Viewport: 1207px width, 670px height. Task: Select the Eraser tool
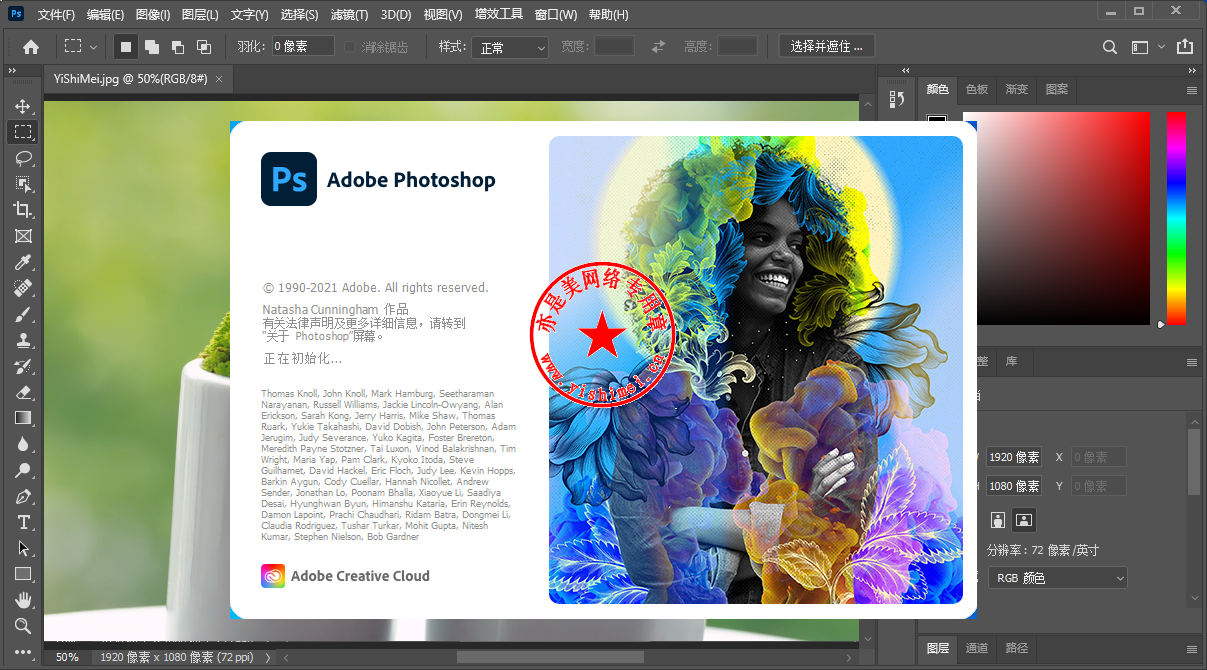[23, 392]
